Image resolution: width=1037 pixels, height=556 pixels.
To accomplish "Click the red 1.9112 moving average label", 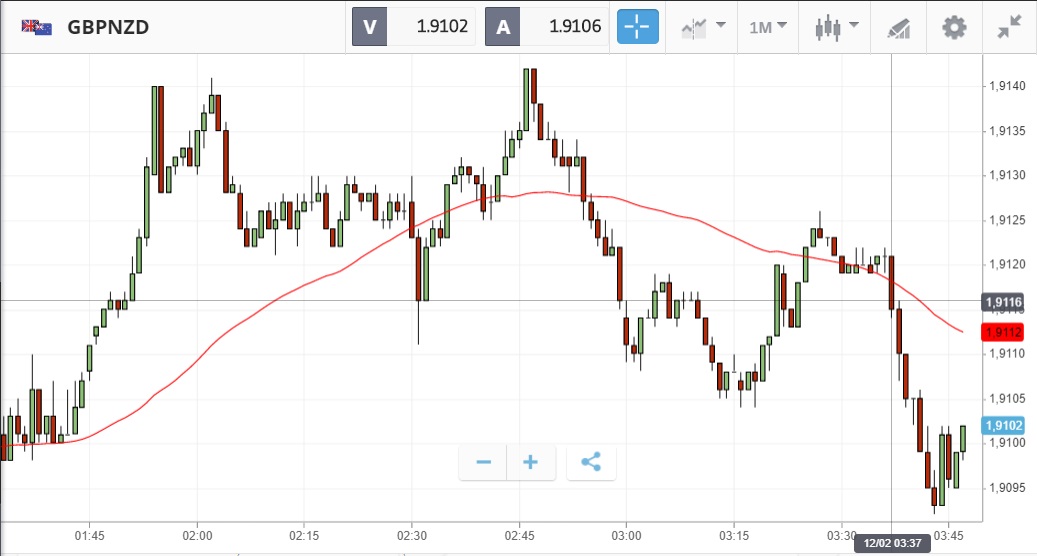I will point(1002,332).
